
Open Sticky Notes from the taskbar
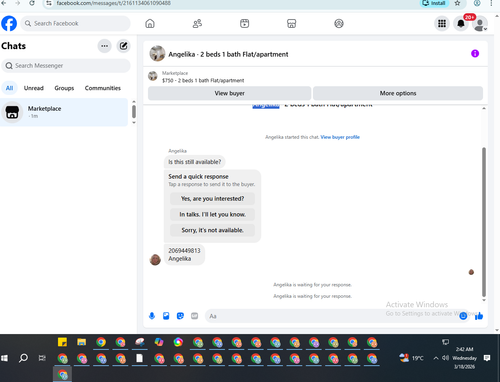pos(62,342)
